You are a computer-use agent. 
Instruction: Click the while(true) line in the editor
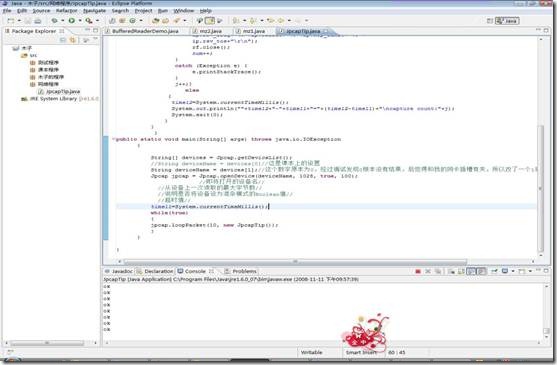pyautogui.click(x=169, y=213)
